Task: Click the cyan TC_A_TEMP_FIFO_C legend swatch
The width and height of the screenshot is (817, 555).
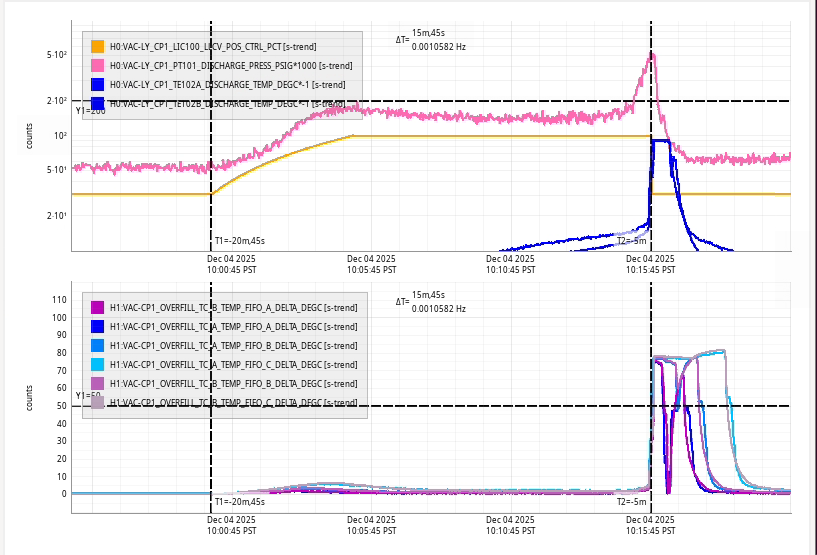Action: click(98, 364)
